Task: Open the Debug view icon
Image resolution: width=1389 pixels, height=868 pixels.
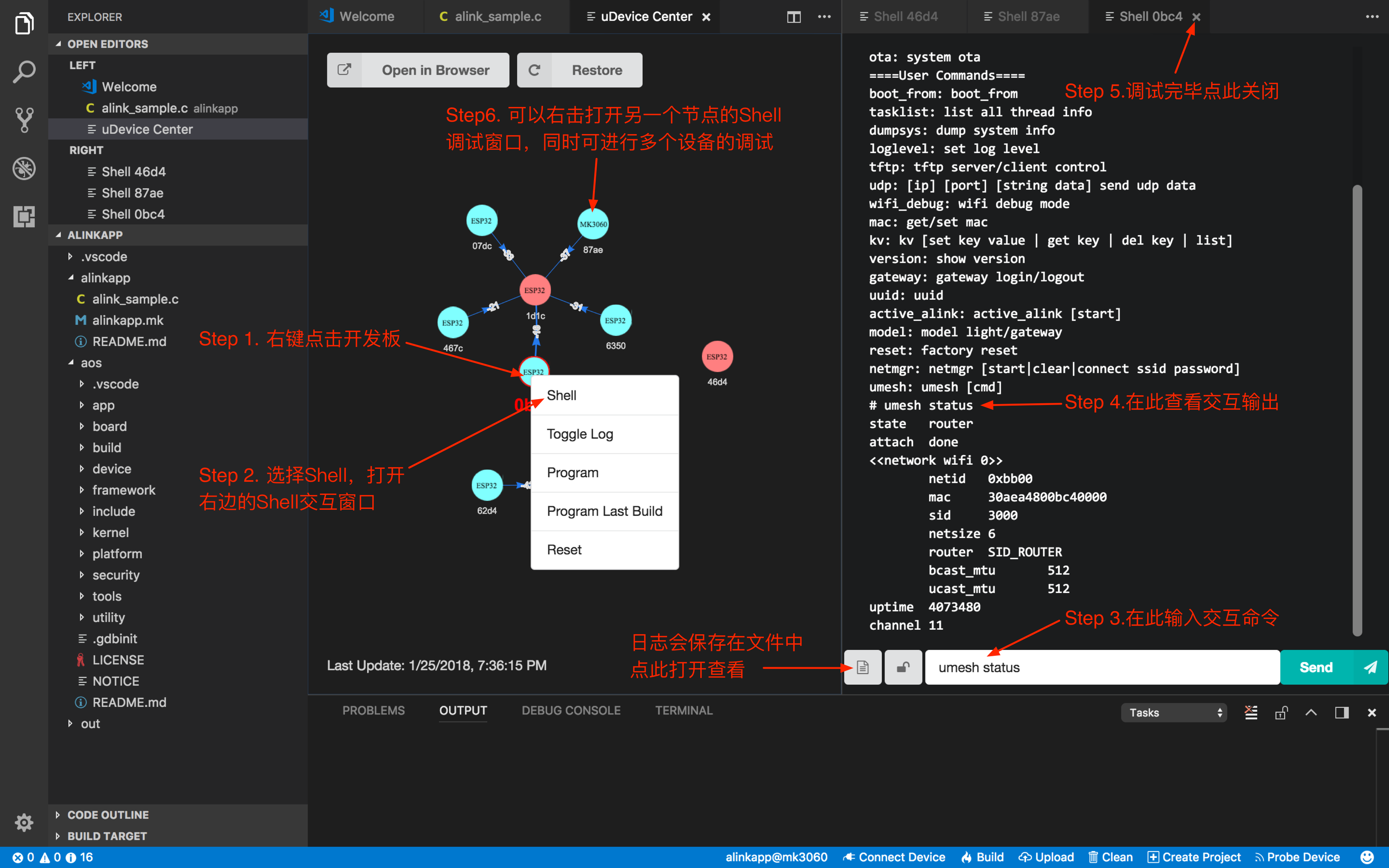Action: [24, 168]
